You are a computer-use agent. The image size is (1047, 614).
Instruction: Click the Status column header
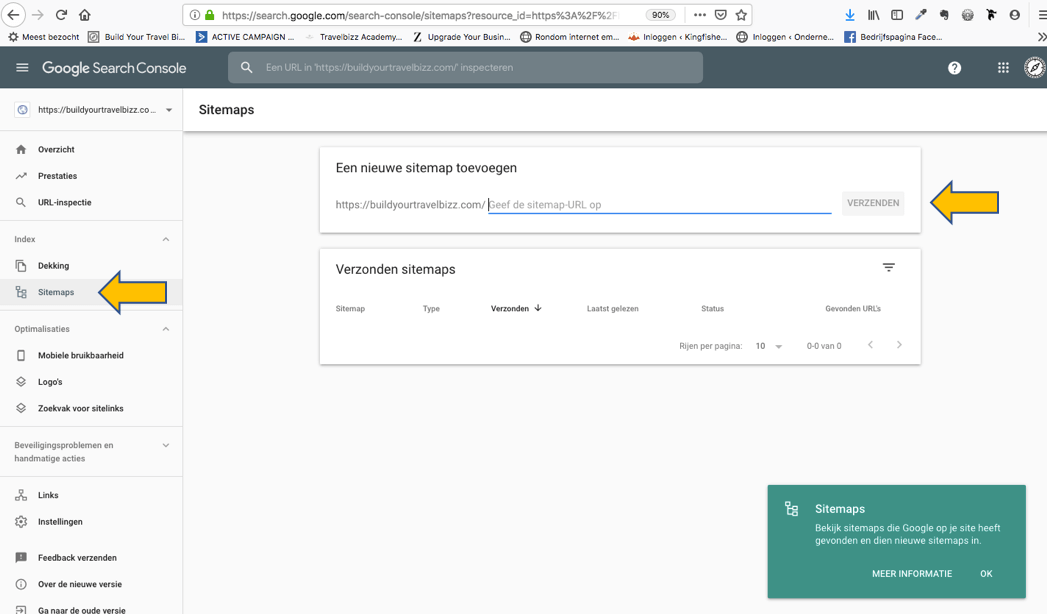712,308
